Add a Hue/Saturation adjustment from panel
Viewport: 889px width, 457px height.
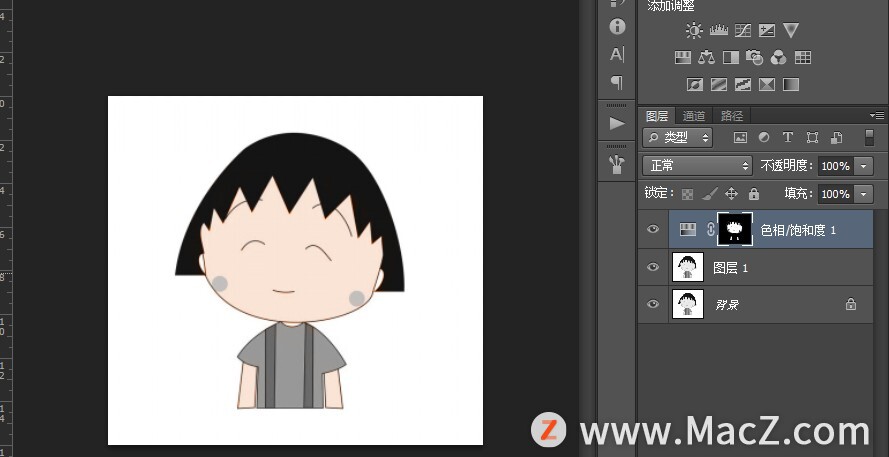(x=683, y=57)
